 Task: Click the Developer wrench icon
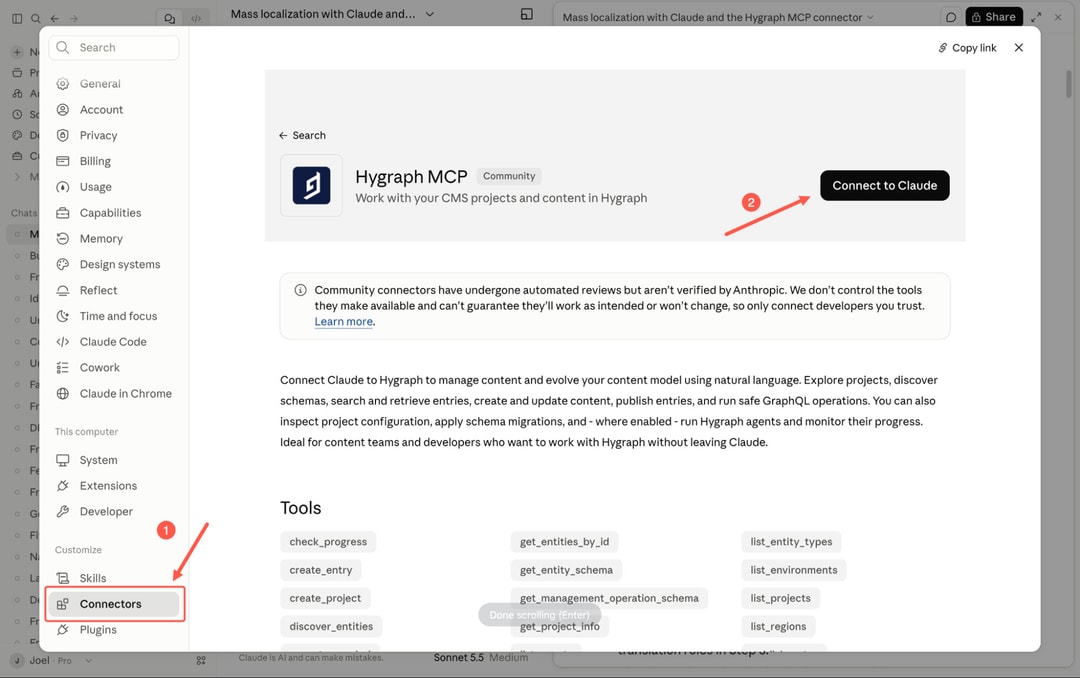63,511
